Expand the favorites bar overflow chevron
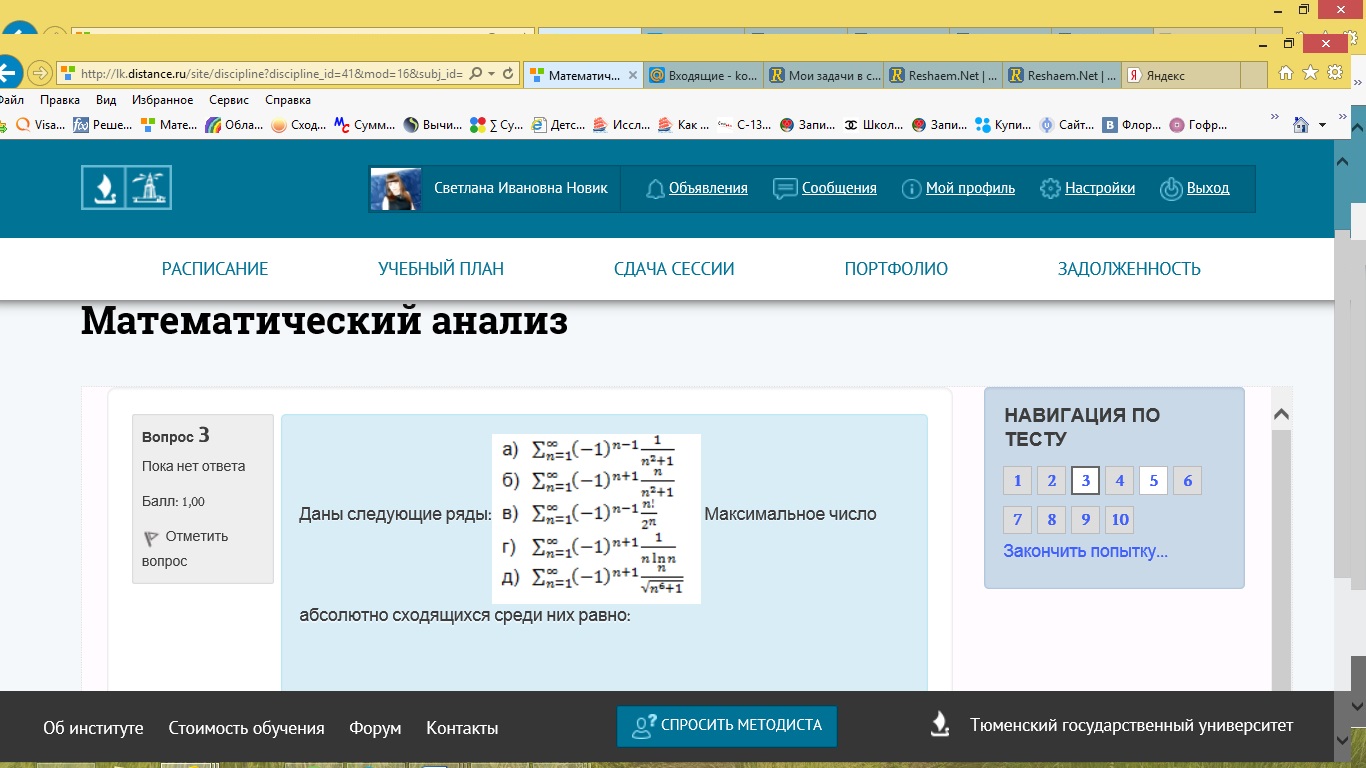 [x=1274, y=118]
